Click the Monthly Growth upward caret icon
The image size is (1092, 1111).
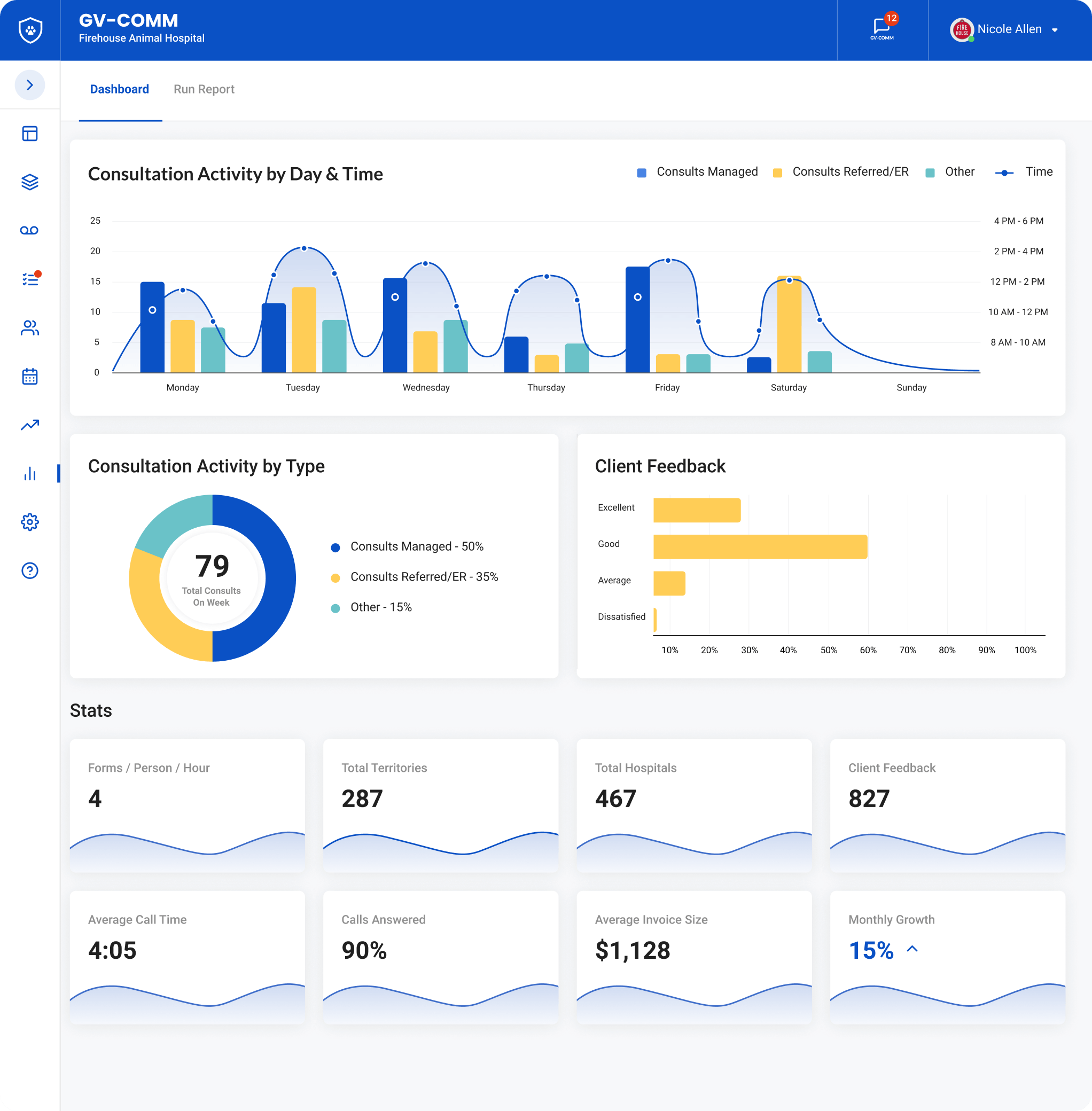click(x=912, y=949)
